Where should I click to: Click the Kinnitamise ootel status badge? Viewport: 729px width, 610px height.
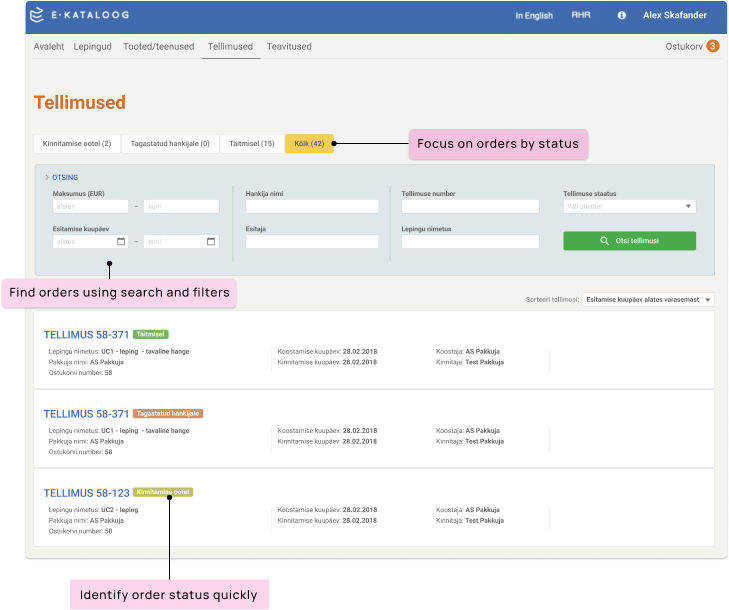point(163,492)
